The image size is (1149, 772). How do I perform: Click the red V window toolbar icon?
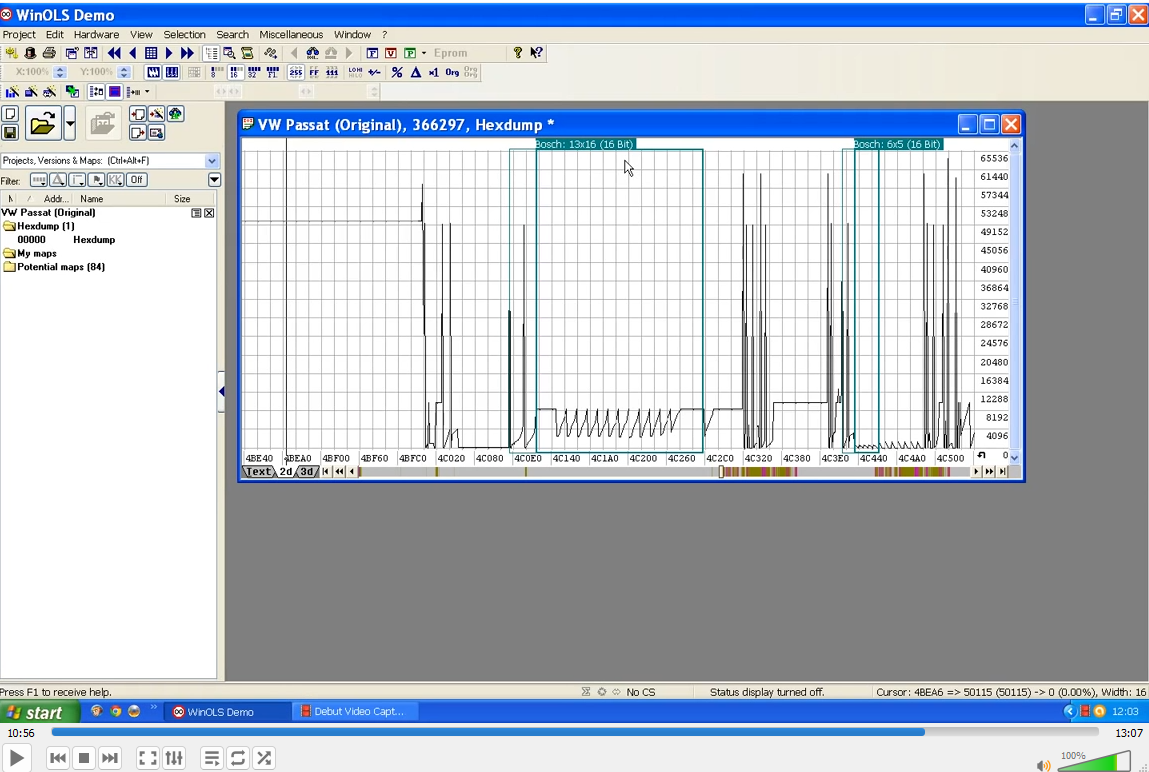click(391, 53)
